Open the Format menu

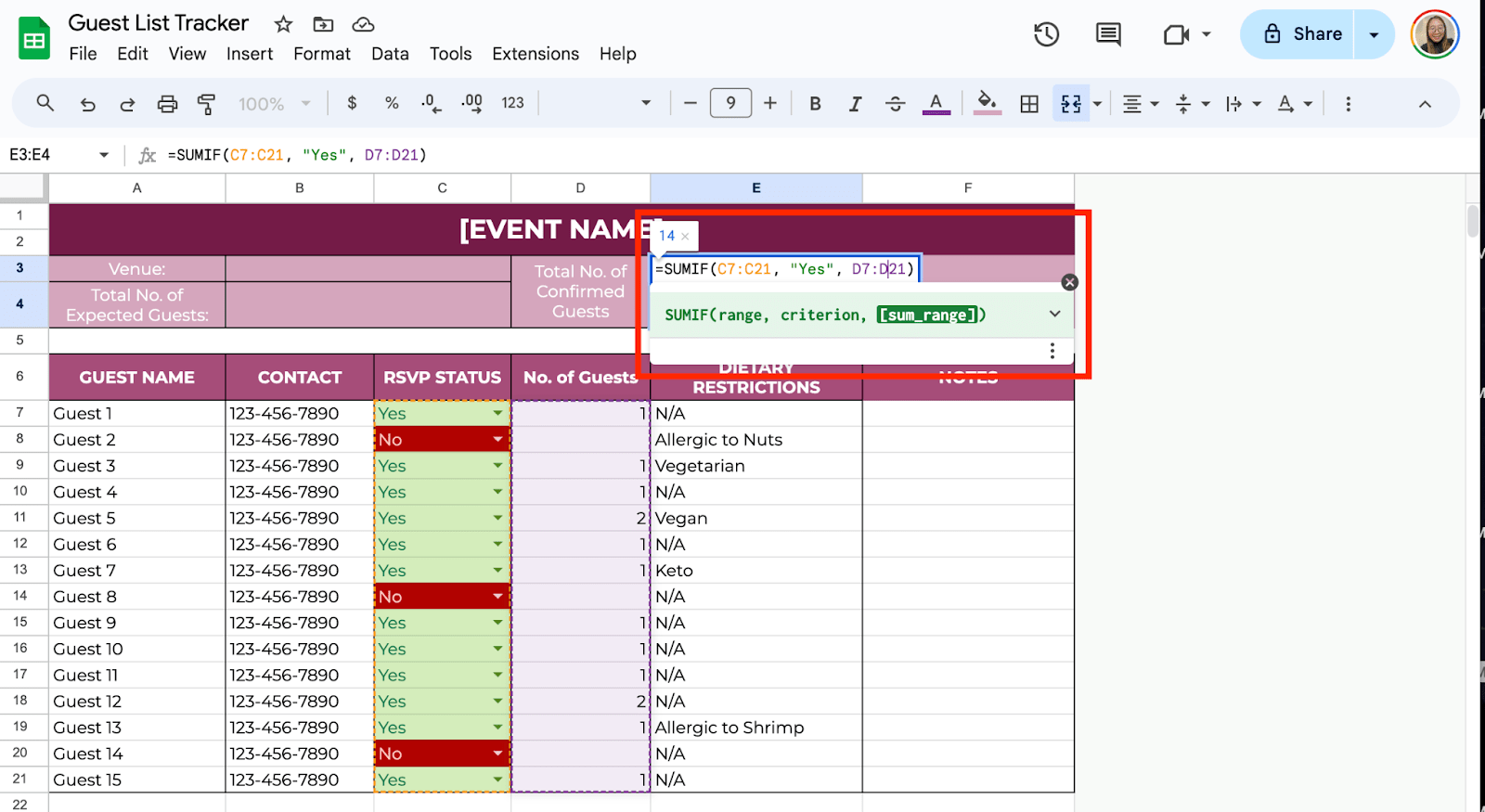coord(321,54)
